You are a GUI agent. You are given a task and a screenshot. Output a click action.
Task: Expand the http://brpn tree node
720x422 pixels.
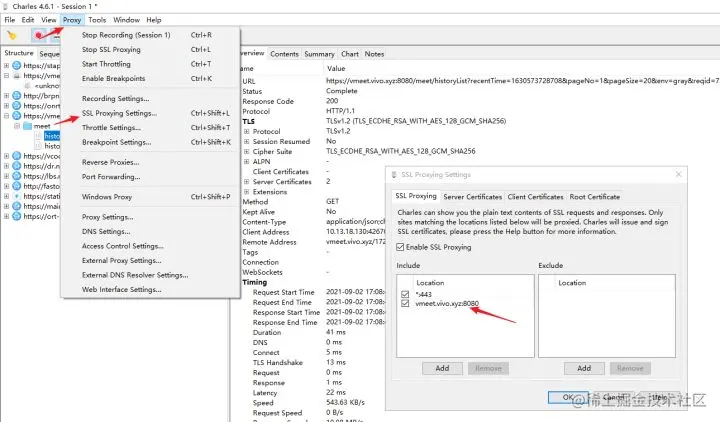point(6,96)
